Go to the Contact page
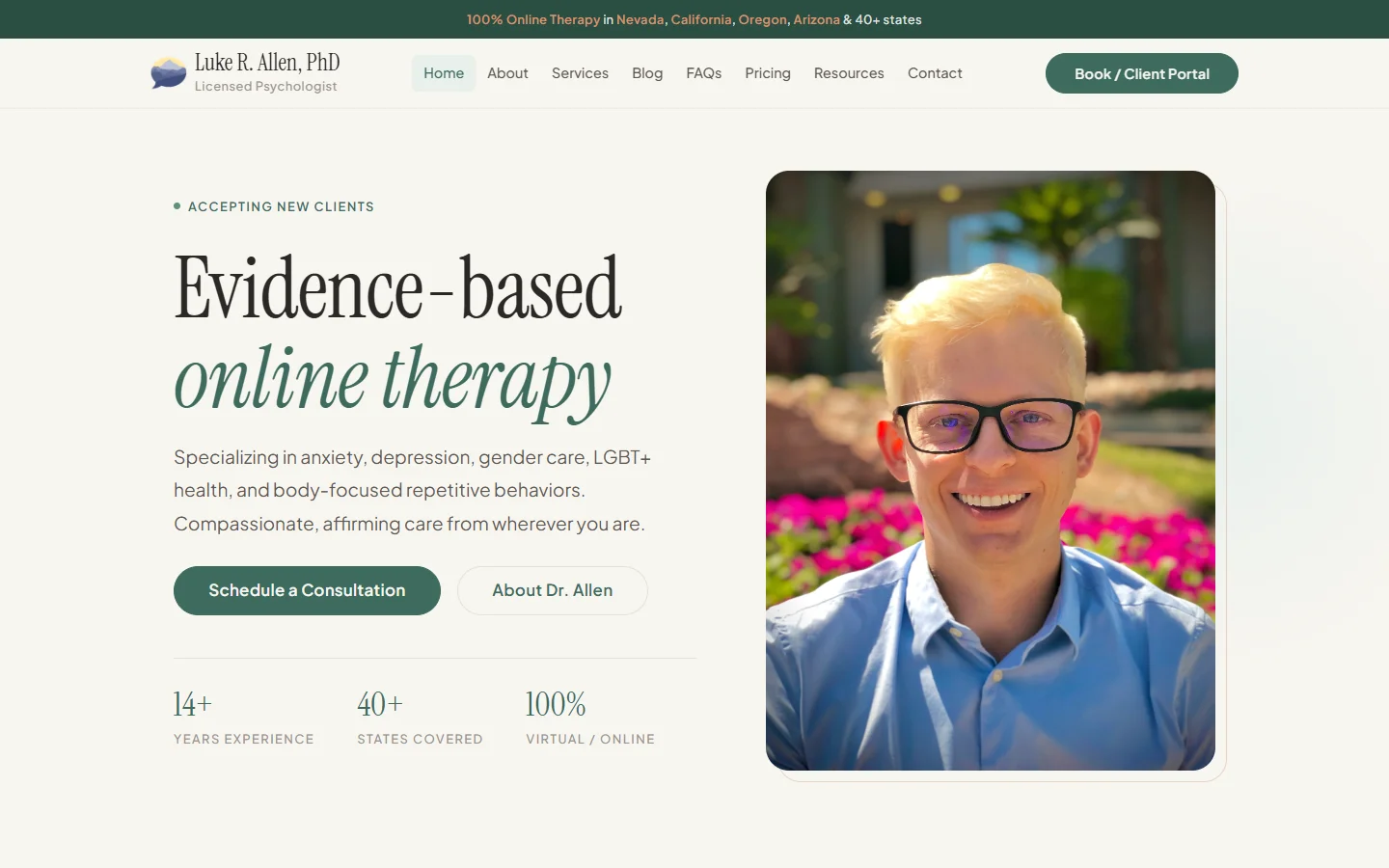Screen dimensions: 1389x868 934,72
